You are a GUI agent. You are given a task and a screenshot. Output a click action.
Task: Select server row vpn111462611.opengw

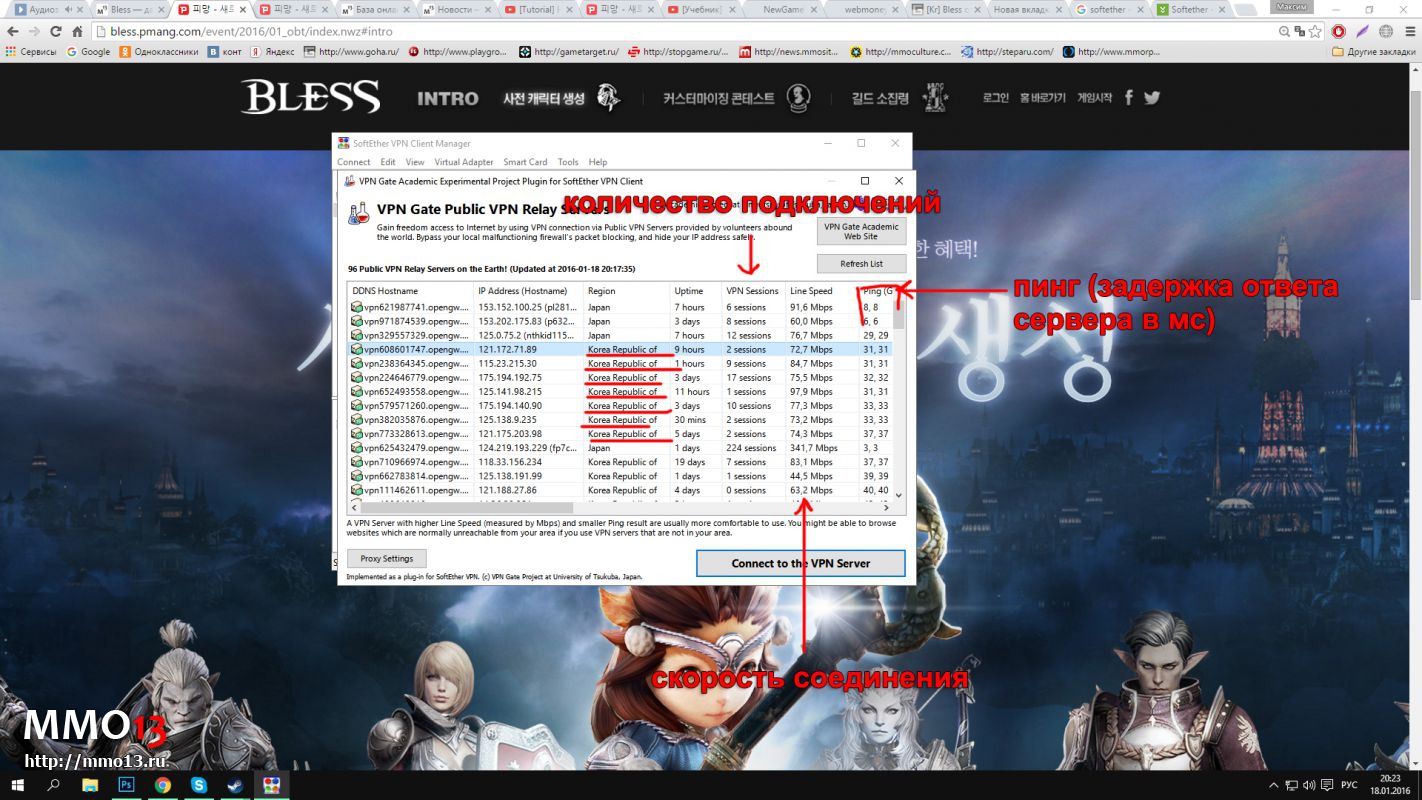pyautogui.click(x=619, y=490)
